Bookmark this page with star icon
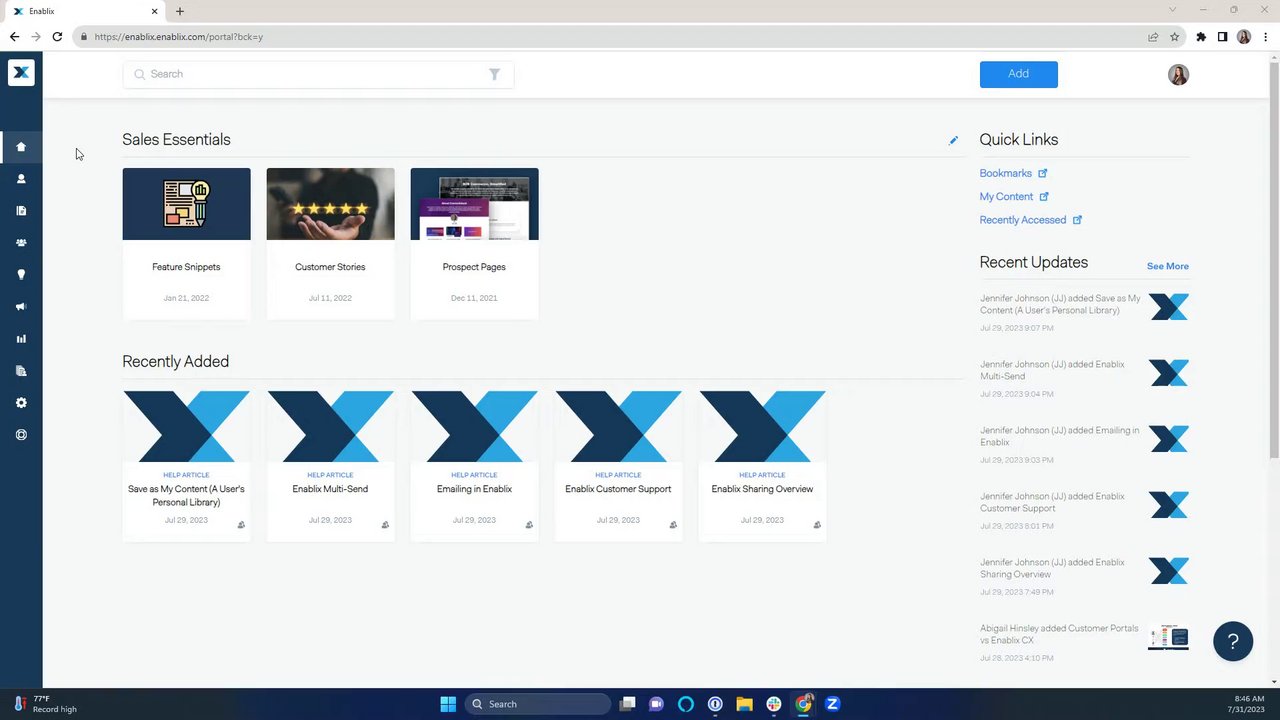Screen dimensions: 1280x720 coord(1175,37)
